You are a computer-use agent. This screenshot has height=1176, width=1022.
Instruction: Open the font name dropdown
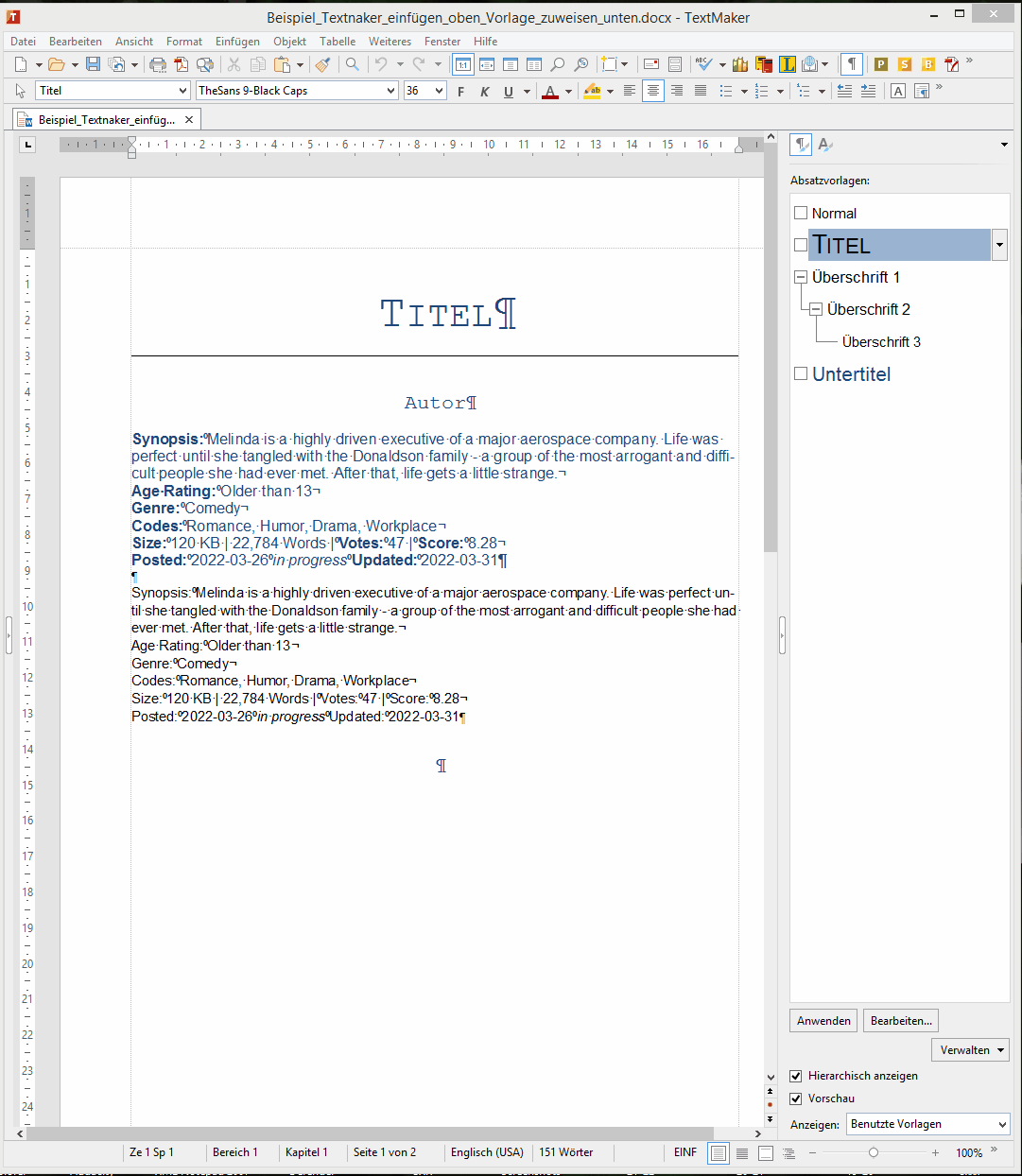(x=391, y=91)
